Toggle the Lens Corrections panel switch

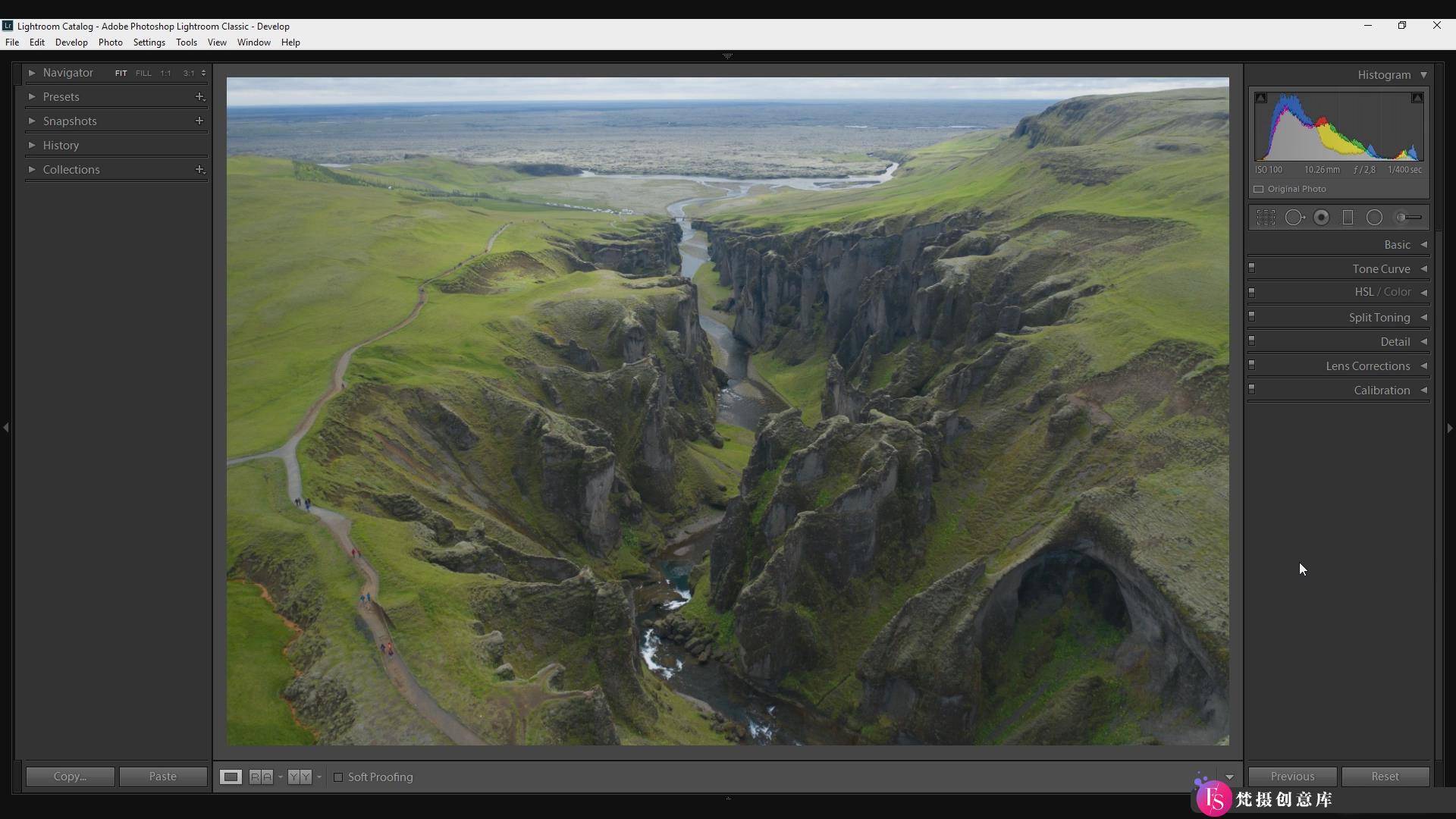tap(1252, 365)
